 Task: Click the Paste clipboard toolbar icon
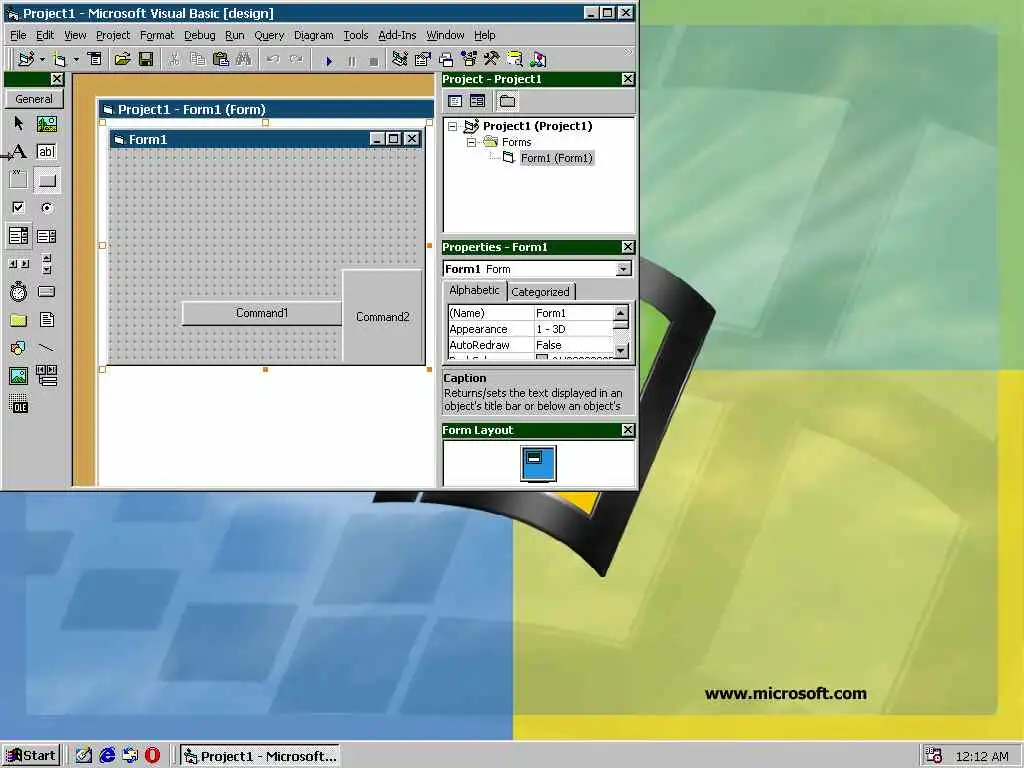tap(221, 59)
